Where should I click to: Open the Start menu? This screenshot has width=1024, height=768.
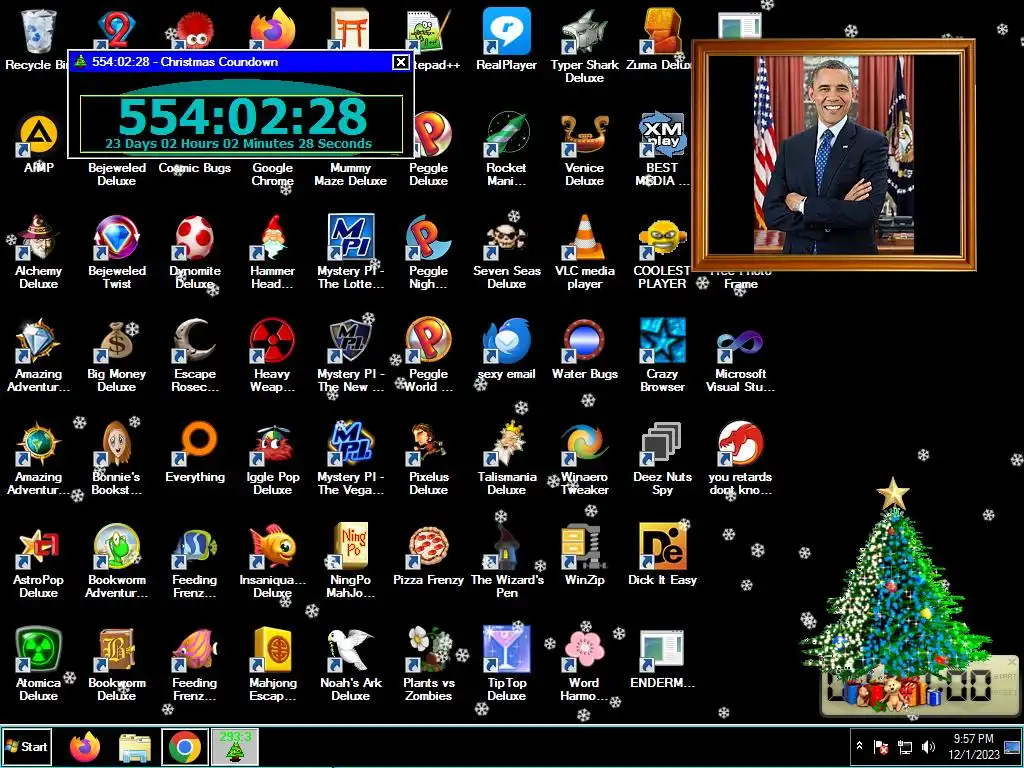[26, 746]
